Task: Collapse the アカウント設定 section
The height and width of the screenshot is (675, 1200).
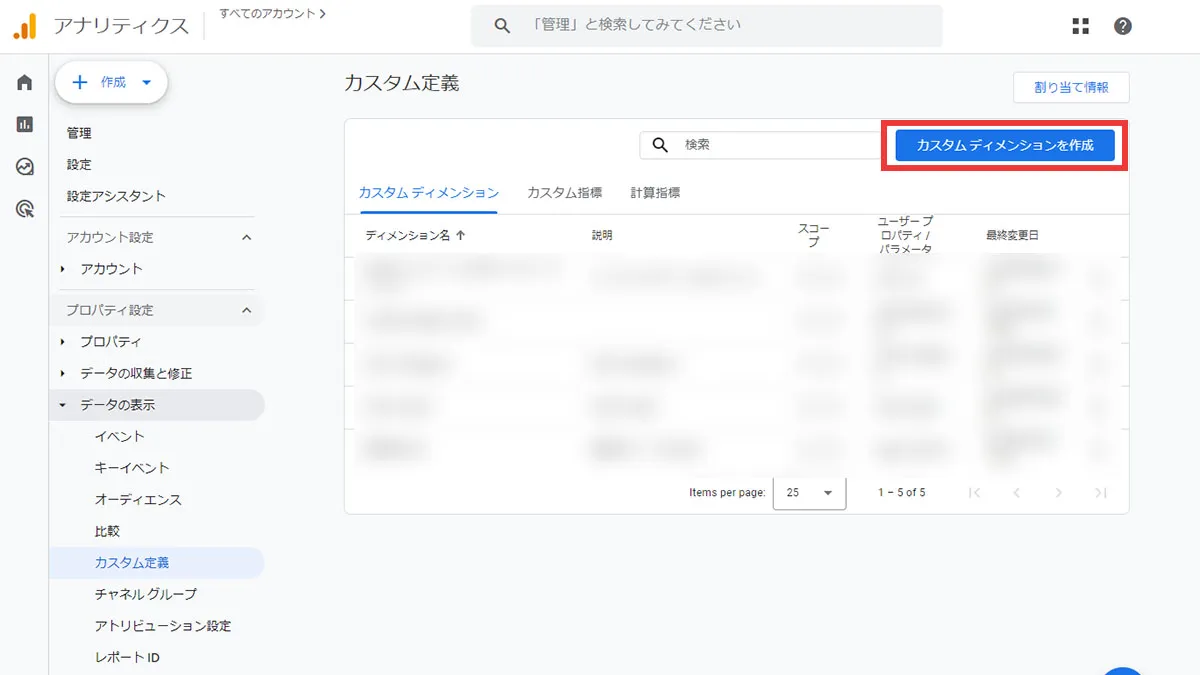Action: tap(247, 238)
